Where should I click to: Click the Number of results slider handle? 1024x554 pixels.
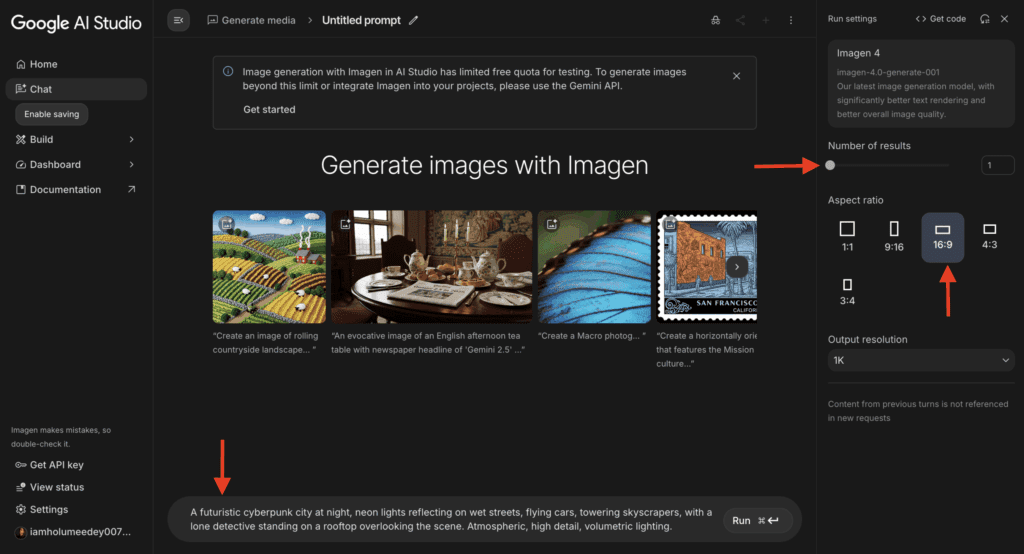(830, 165)
